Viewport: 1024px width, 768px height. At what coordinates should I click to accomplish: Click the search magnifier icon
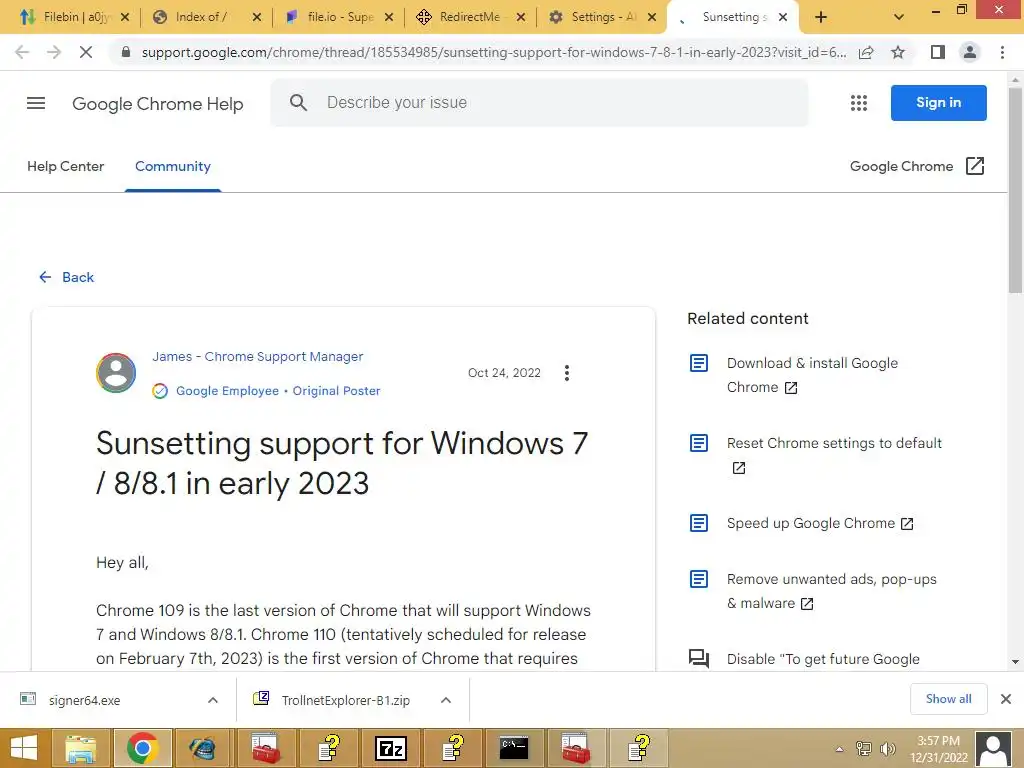click(x=298, y=103)
